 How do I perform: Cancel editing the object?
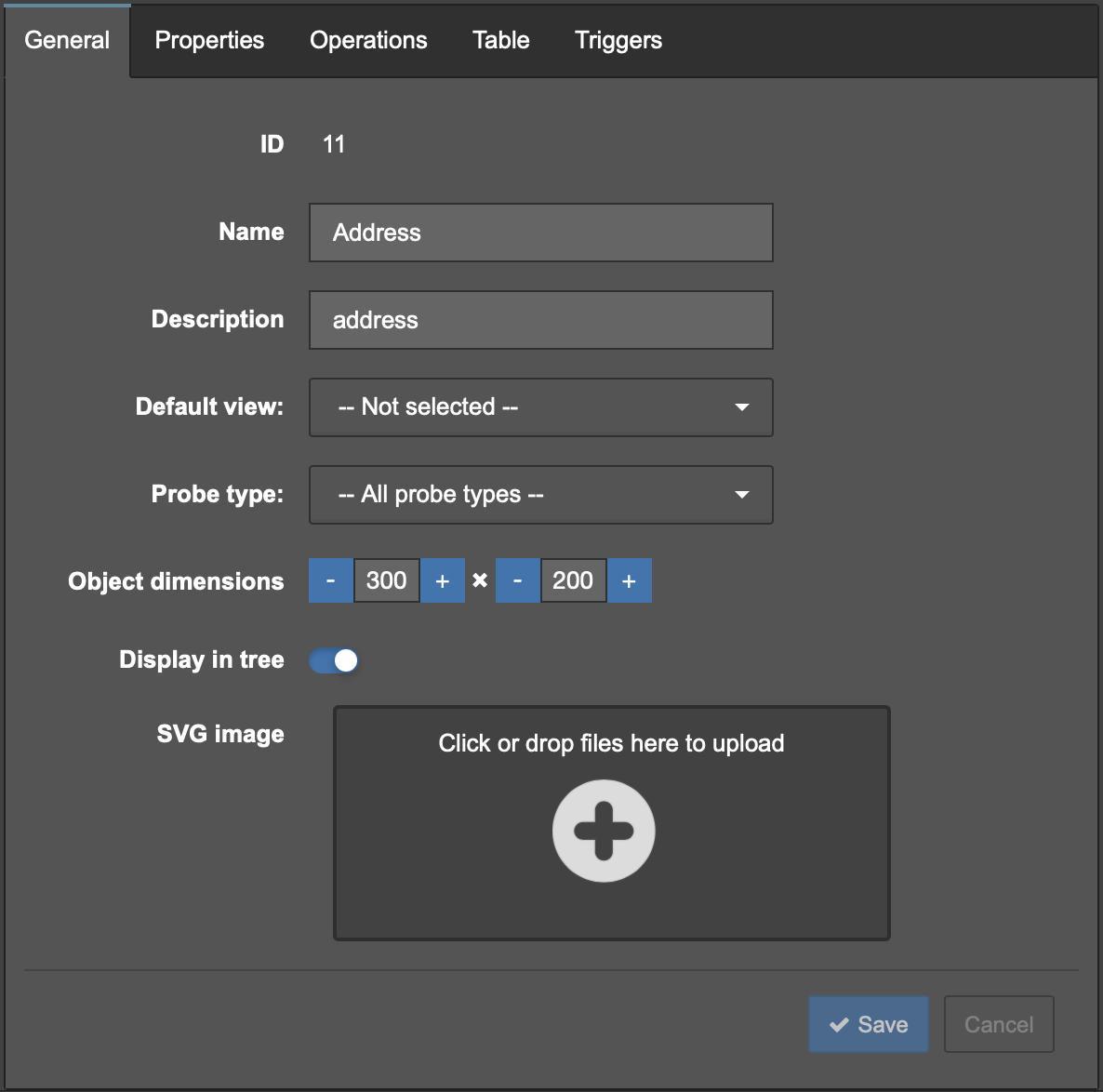click(x=999, y=1024)
